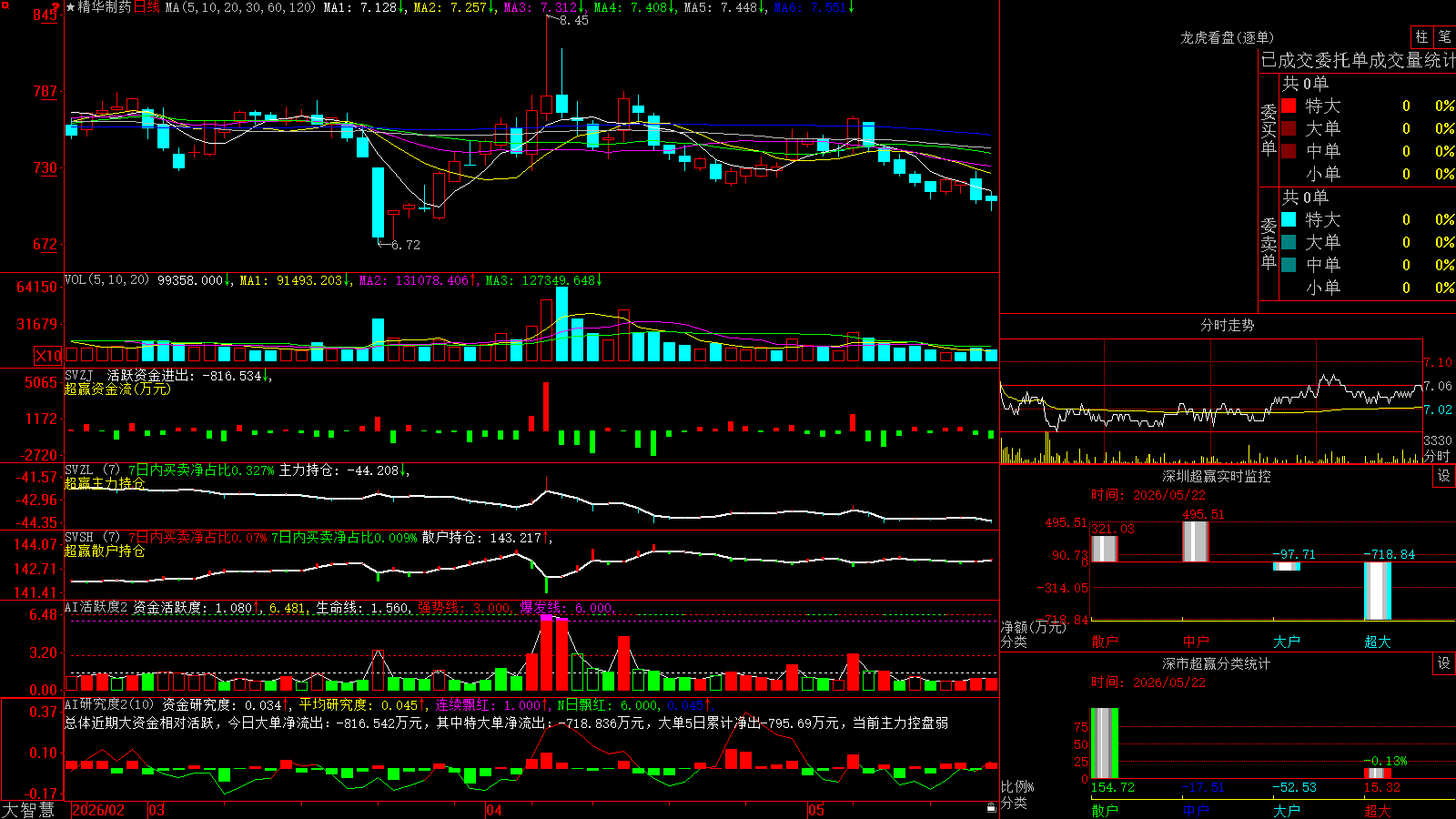
Task: Click the 超赢散户持仓 label
Action: click(105, 551)
